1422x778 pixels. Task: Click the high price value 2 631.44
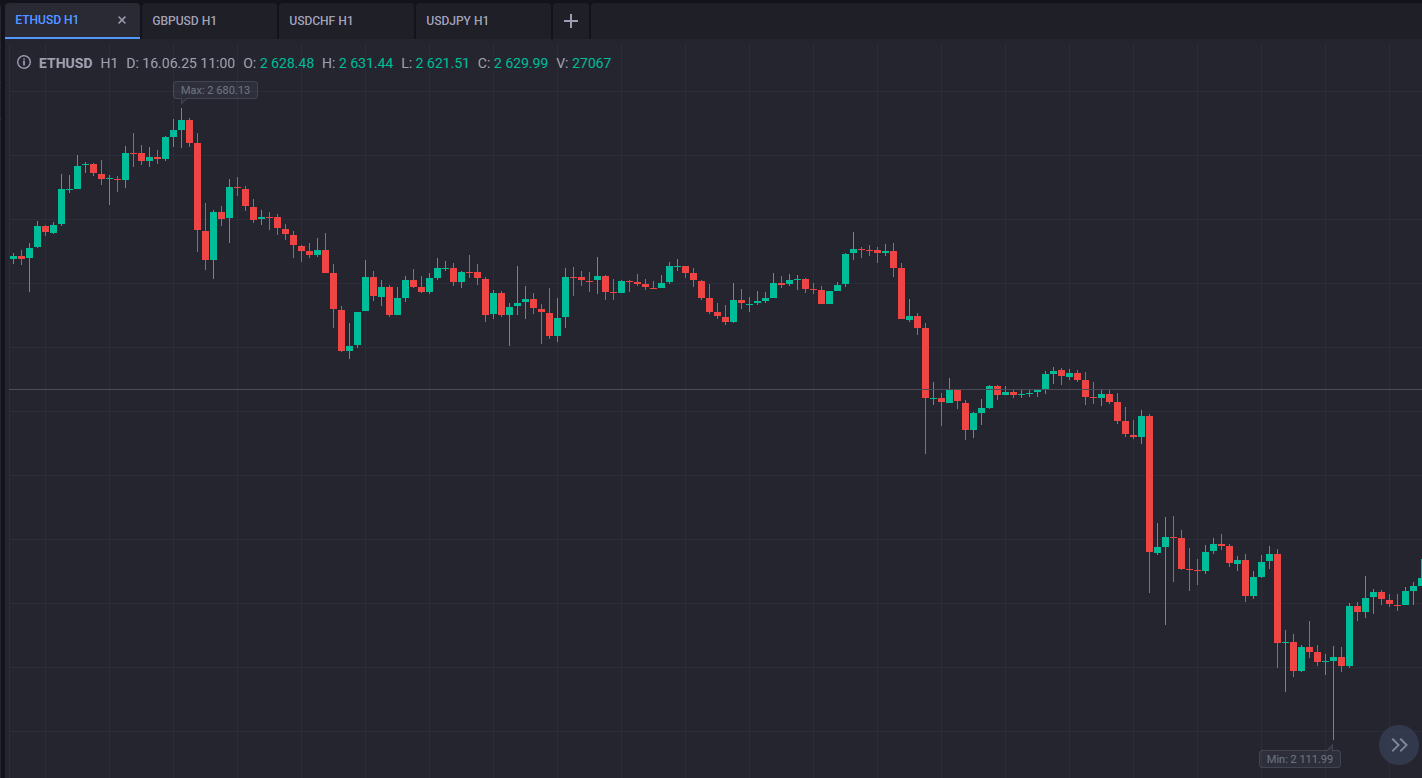coord(366,63)
